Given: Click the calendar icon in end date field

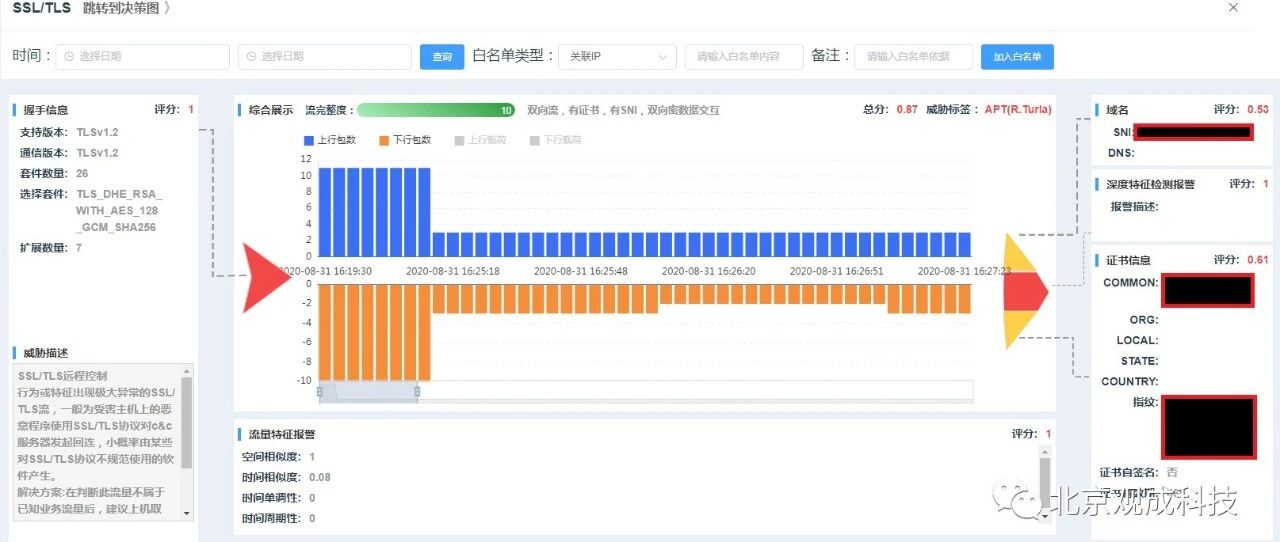Looking at the screenshot, I should (251, 57).
